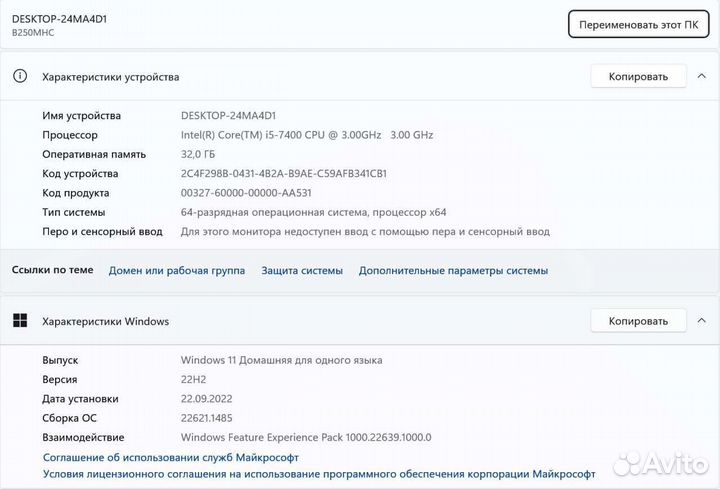Collapse the Характеристики Windows section chevron
The image size is (720, 489).
click(x=700, y=321)
